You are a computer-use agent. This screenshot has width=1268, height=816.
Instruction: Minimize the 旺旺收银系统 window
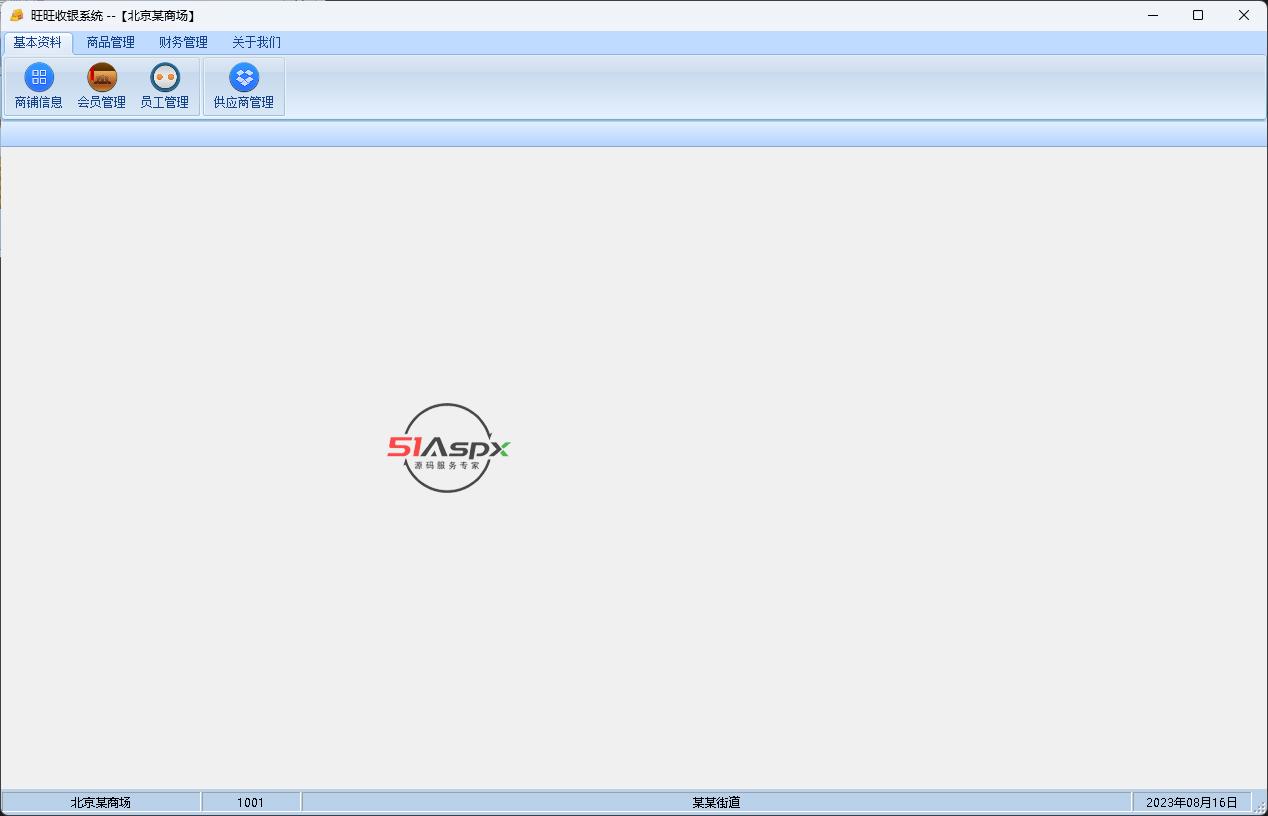[1153, 15]
